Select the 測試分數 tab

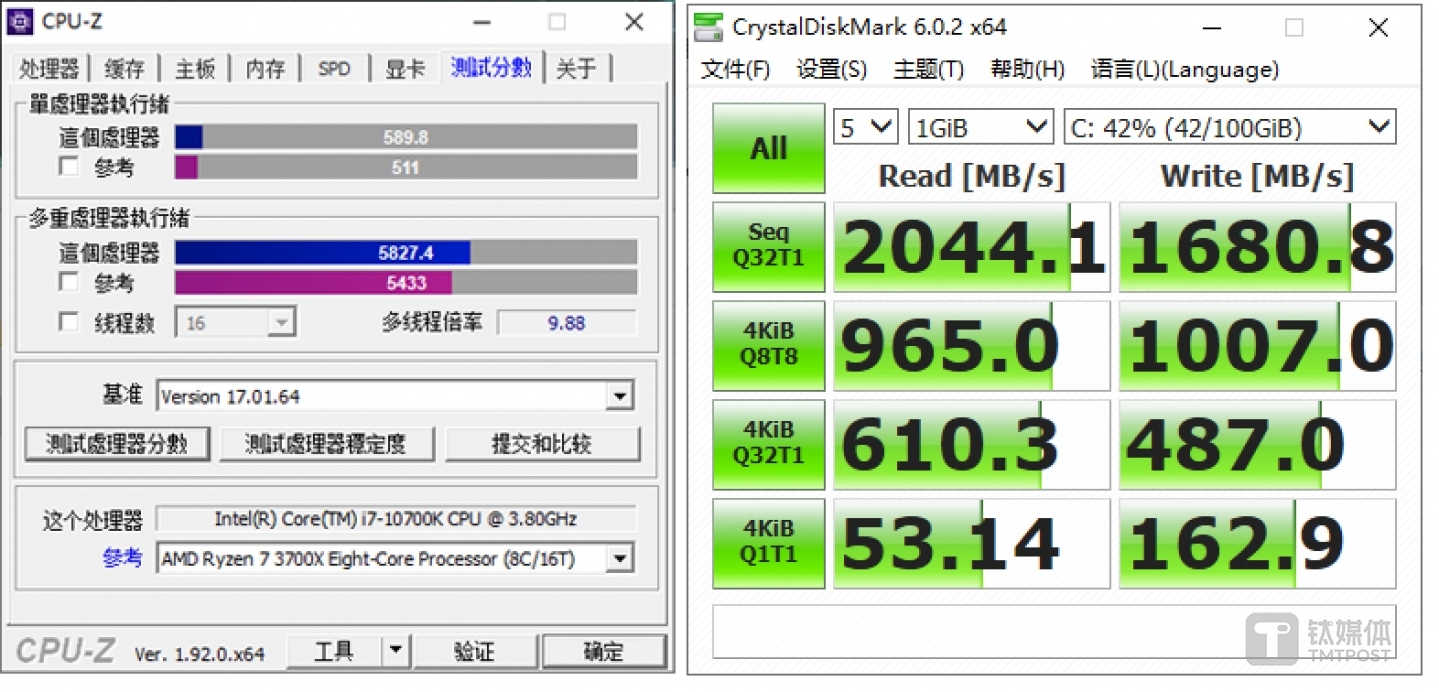tap(491, 67)
